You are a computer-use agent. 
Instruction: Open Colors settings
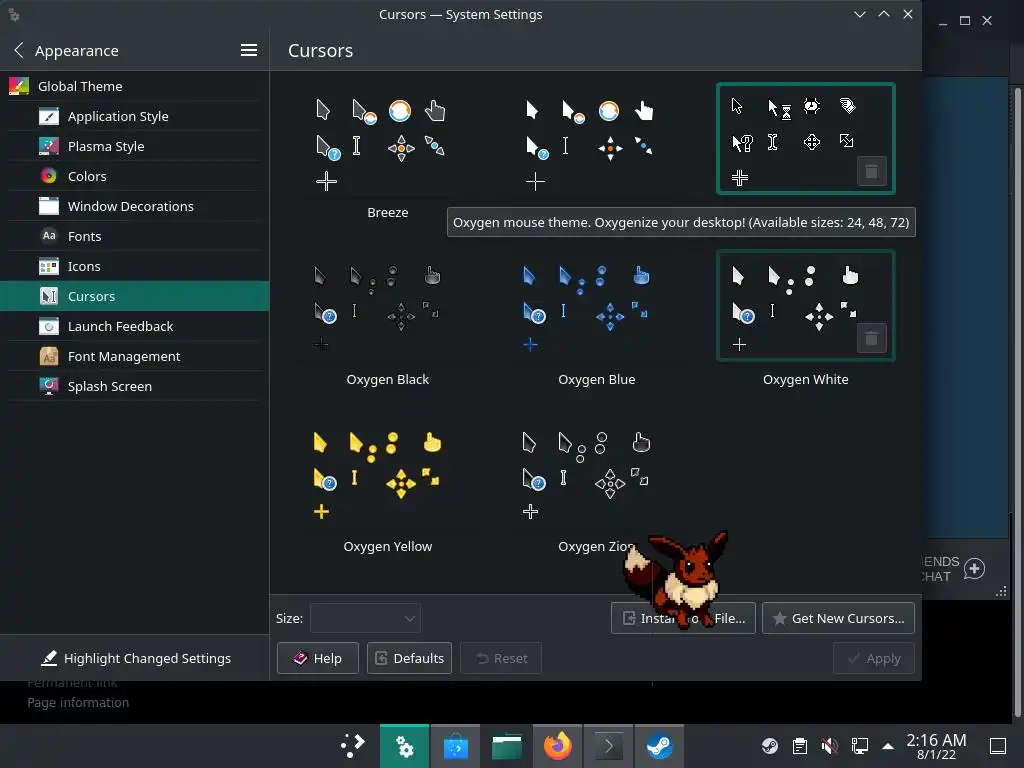tap(135, 176)
